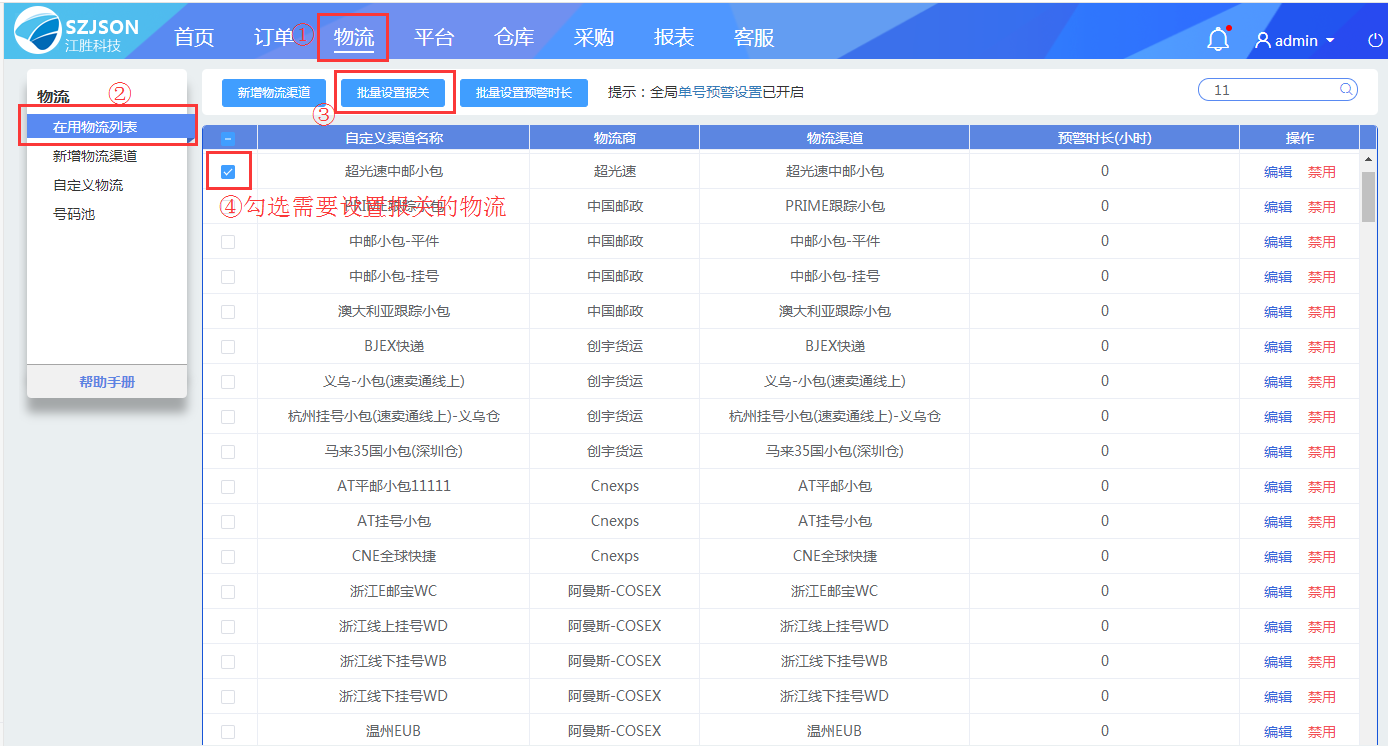Viewport: 1388px width, 746px height.
Task: Click 编辑 for 超光速中邮小包
Action: tap(1278, 172)
